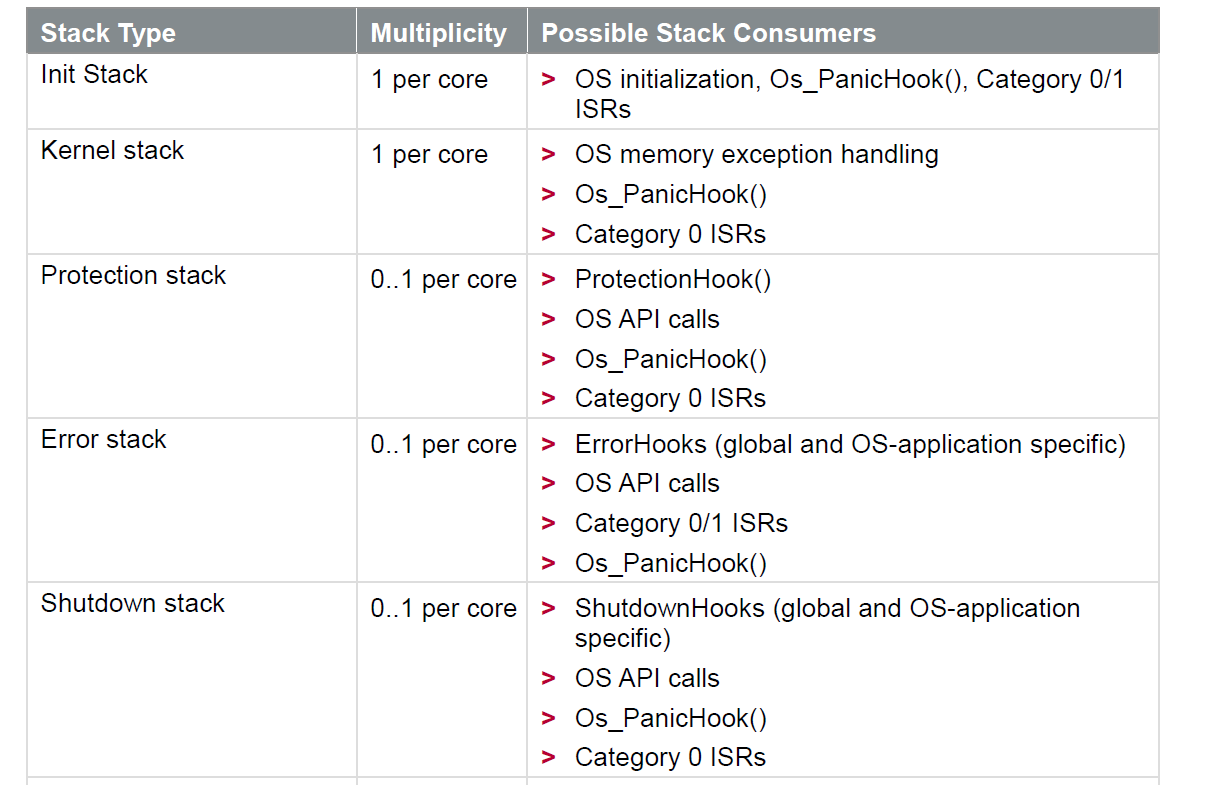Click Multiplicity value in Error stack row
The width and height of the screenshot is (1228, 785).
pos(443,445)
